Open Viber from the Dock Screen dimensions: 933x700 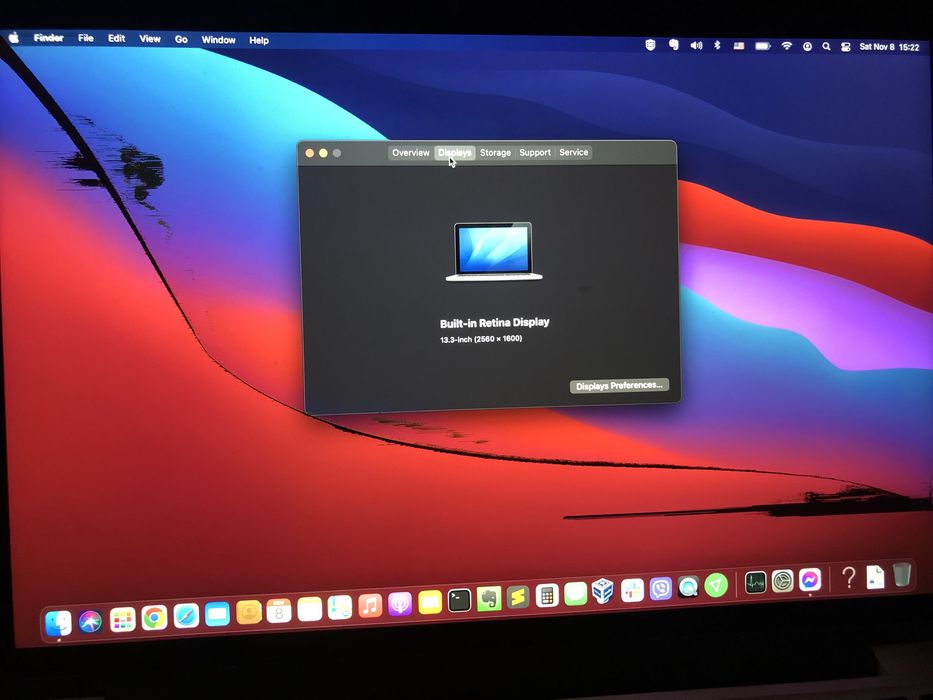(660, 589)
